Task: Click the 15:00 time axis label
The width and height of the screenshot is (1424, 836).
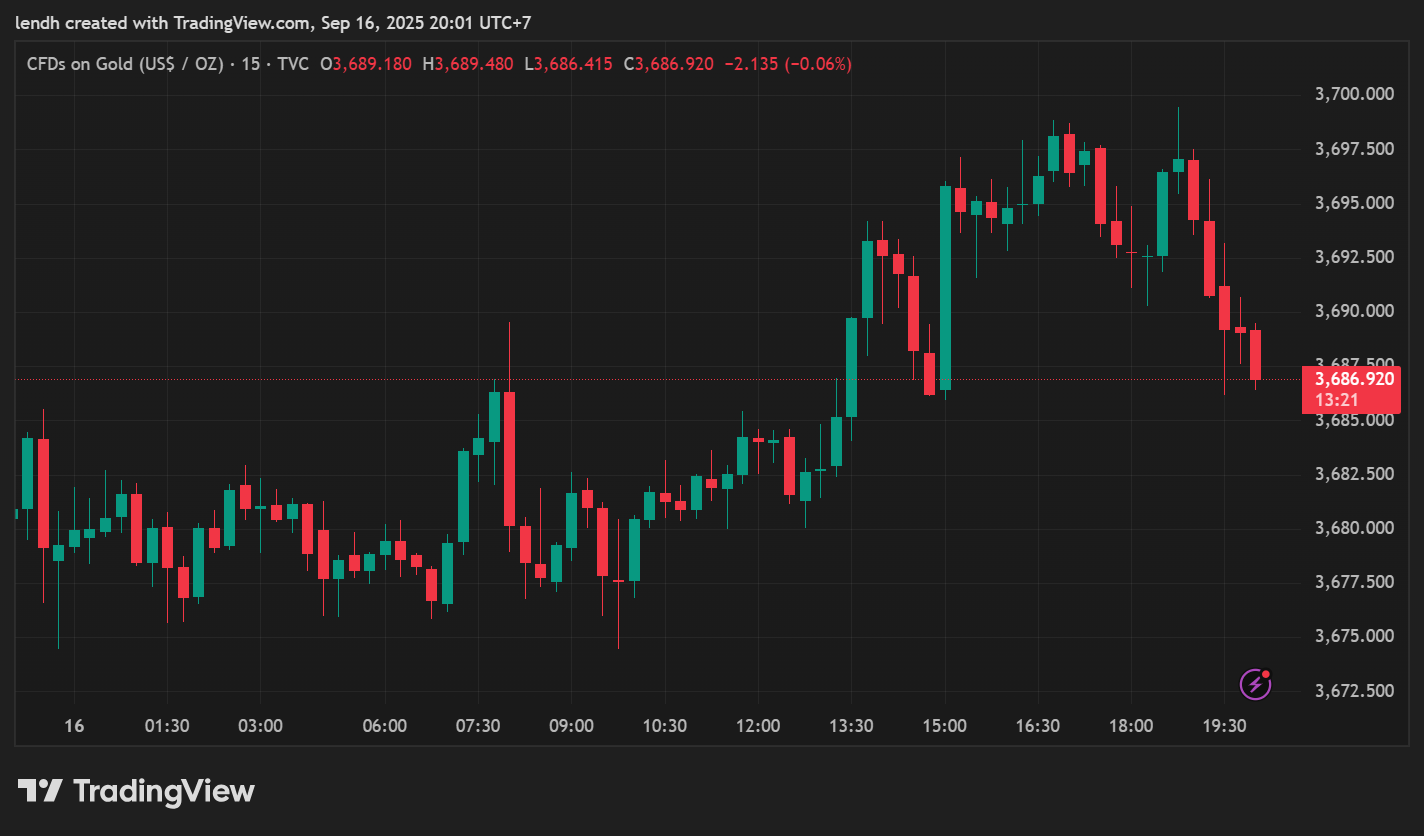Action: [x=944, y=726]
